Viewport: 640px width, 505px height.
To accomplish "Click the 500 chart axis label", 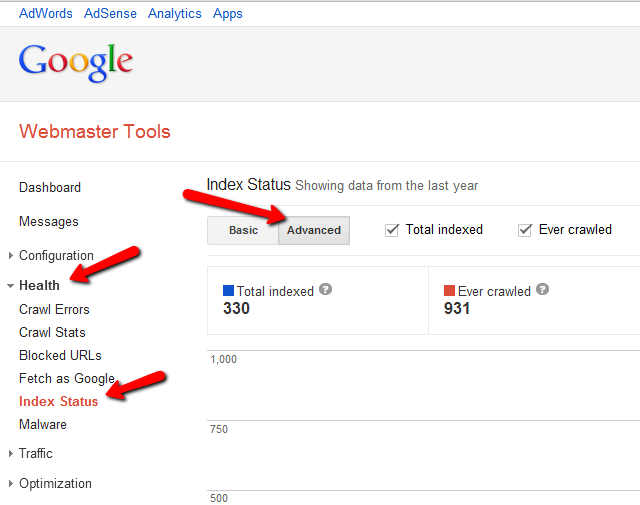I will point(219,498).
